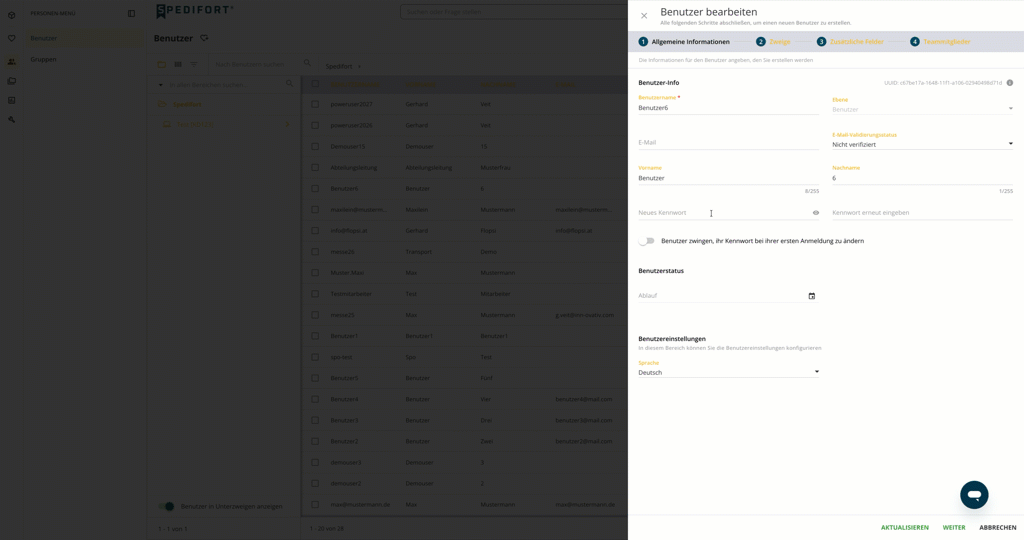Click the Vorname input field
This screenshot has height=540, width=1024.
(728, 178)
